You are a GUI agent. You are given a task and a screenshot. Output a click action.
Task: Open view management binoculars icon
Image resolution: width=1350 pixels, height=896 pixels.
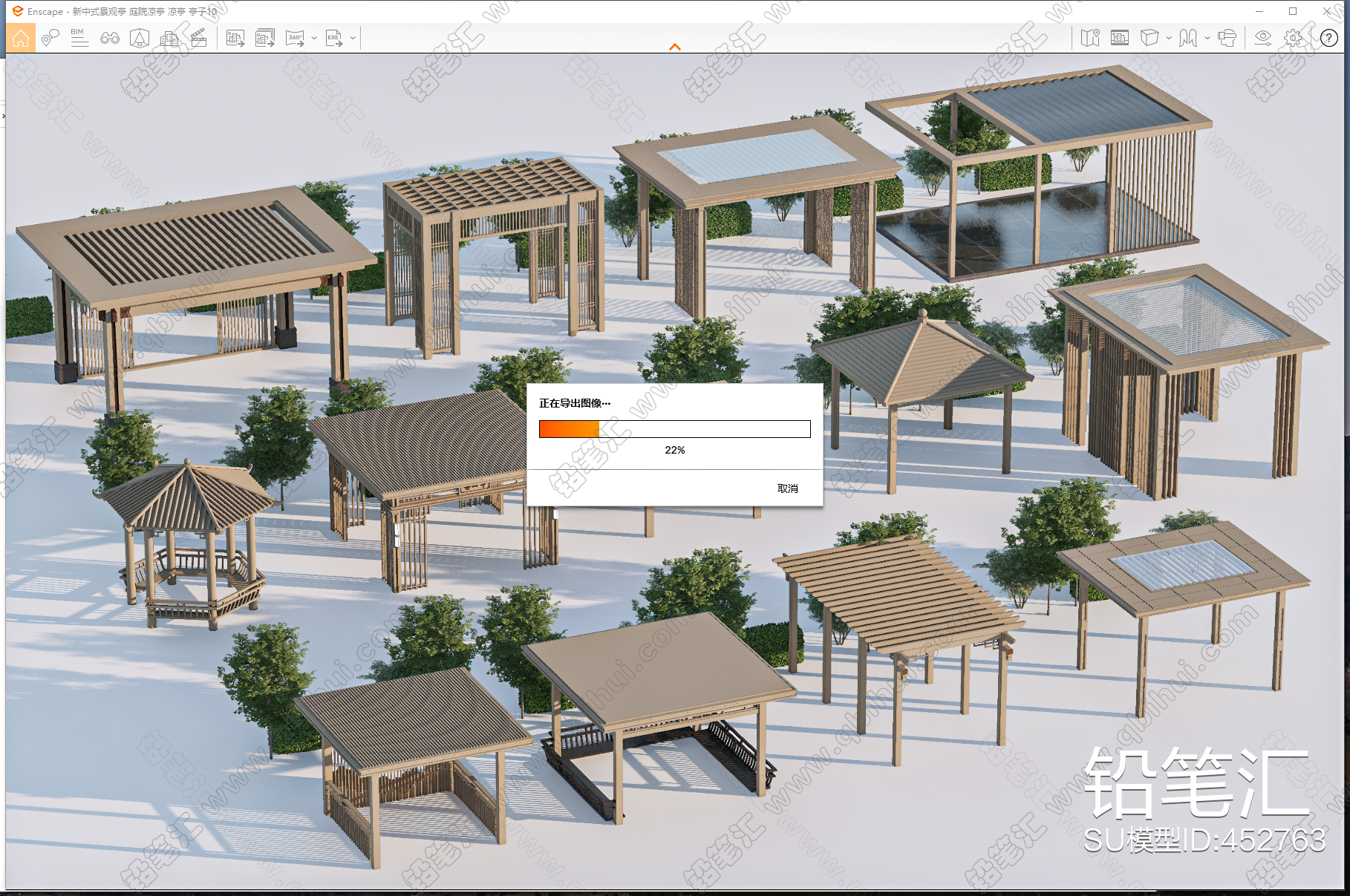pos(110,38)
